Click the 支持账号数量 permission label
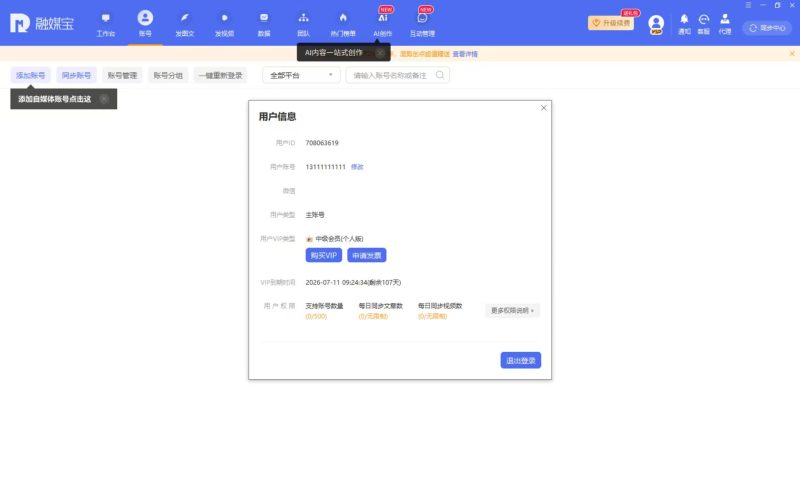 324,306
